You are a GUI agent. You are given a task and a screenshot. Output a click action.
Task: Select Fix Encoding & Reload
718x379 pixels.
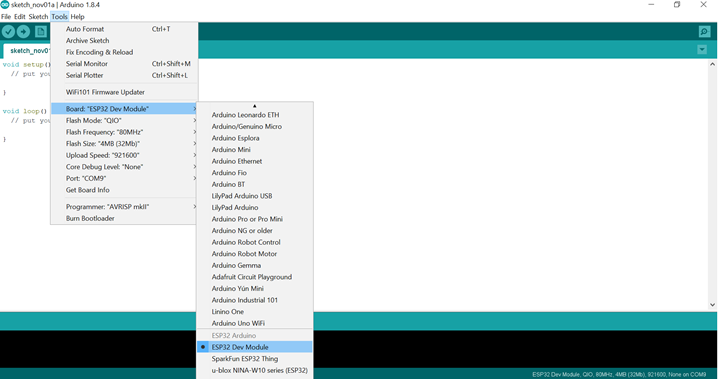point(124,52)
